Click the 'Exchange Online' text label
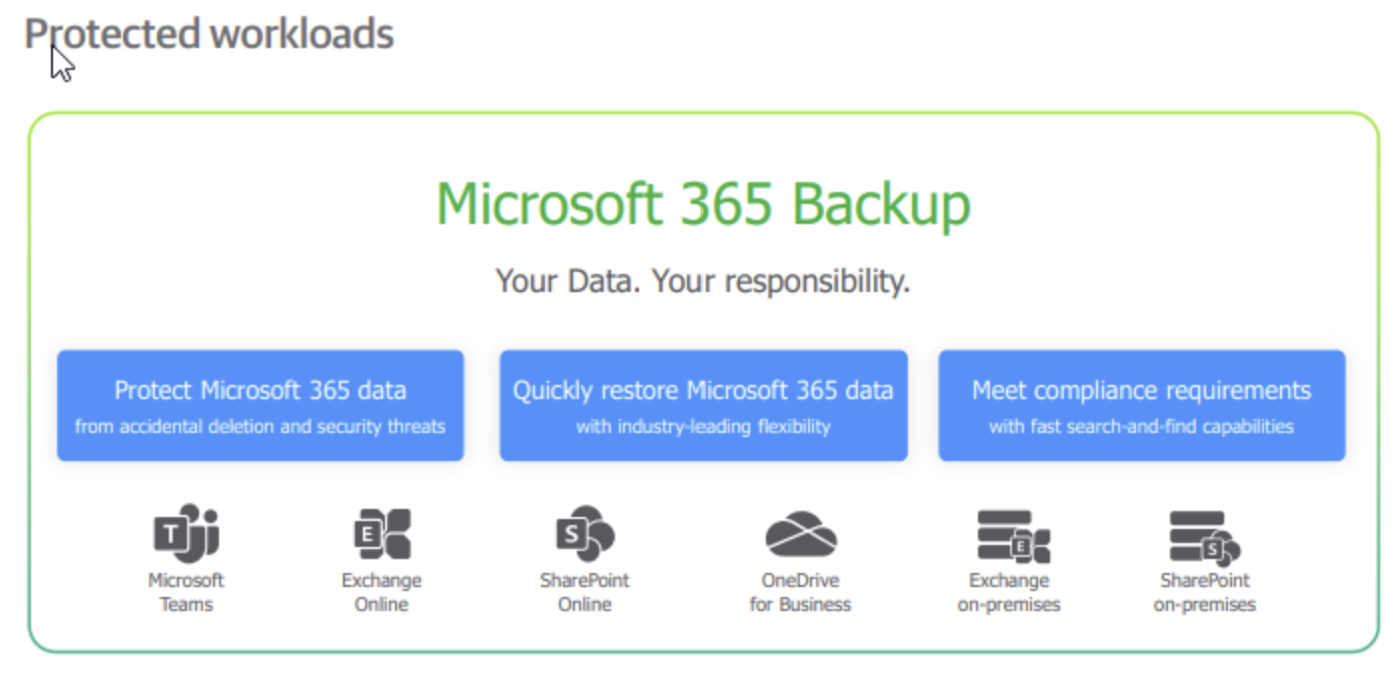Screen dimensions: 1398x674 (x=382, y=592)
